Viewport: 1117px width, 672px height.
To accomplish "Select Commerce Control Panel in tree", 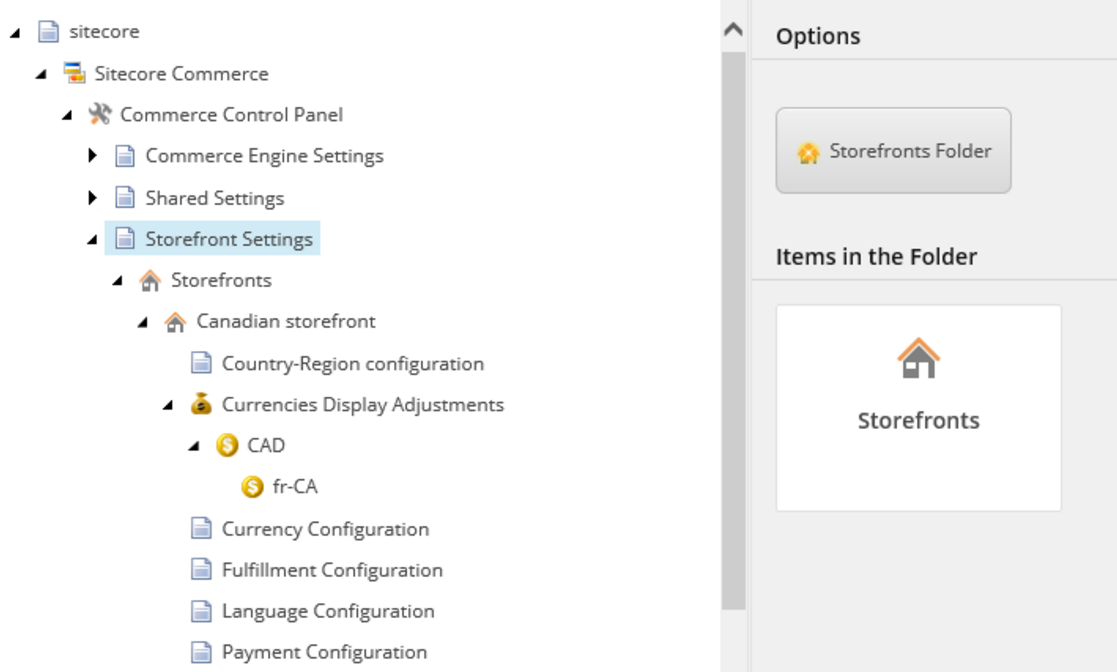I will pos(232,115).
